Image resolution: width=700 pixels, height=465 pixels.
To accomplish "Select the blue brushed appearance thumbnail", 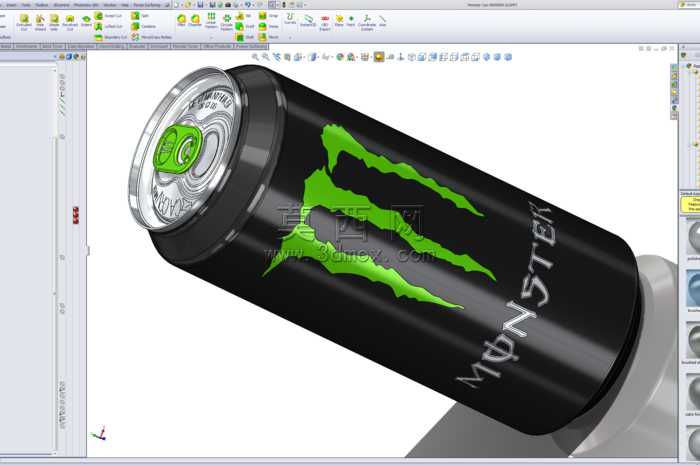I will point(693,288).
